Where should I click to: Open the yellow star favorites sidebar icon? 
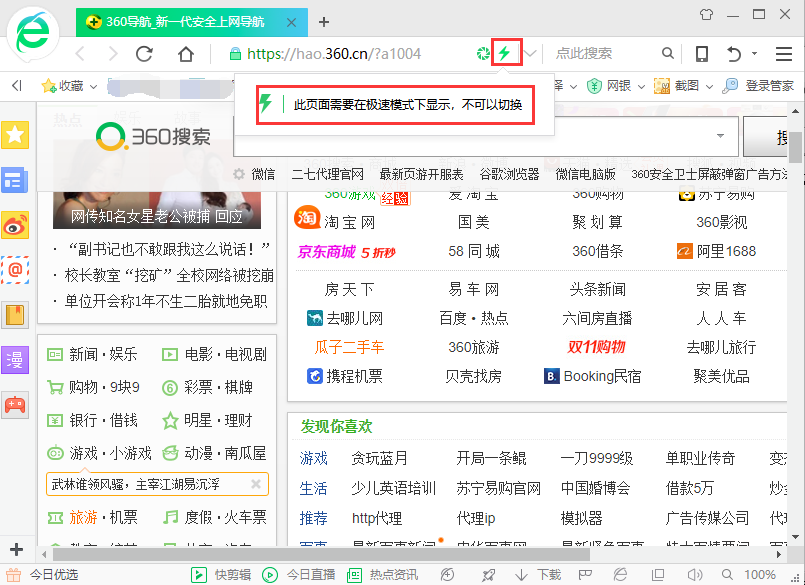(15, 135)
